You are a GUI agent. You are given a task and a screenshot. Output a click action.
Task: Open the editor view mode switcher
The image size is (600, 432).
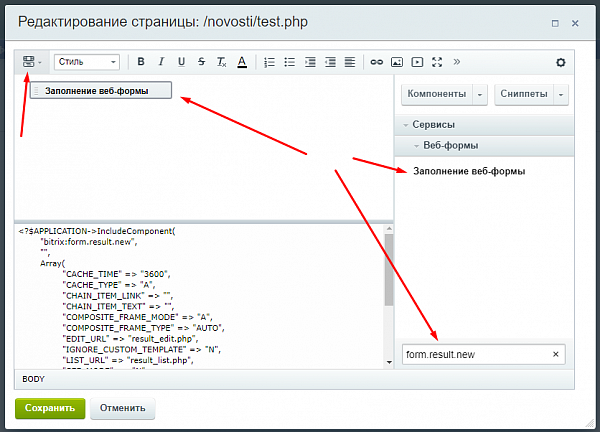[x=32, y=62]
